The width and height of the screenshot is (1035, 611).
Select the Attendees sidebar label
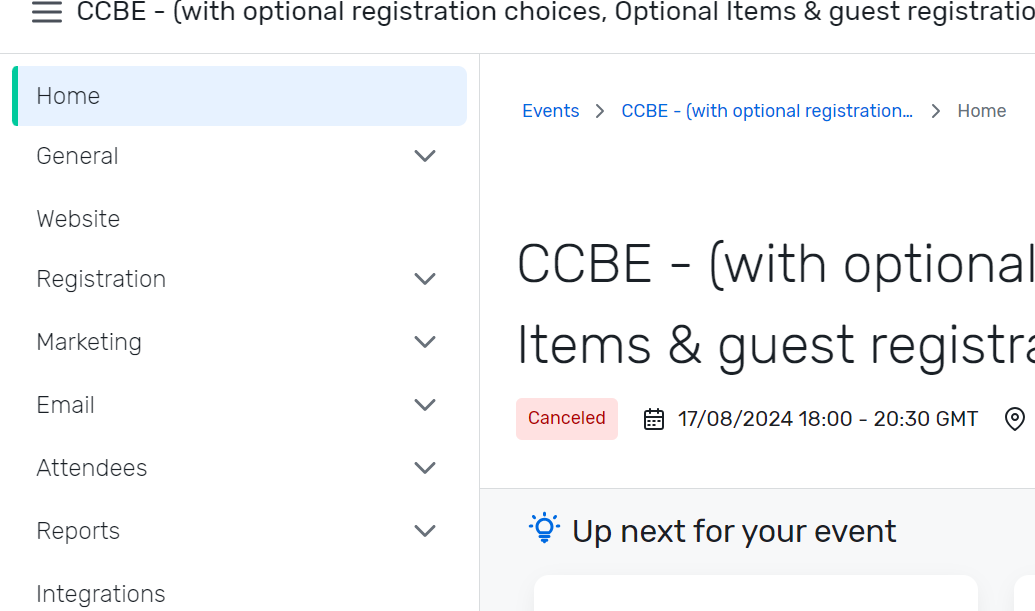pos(91,467)
